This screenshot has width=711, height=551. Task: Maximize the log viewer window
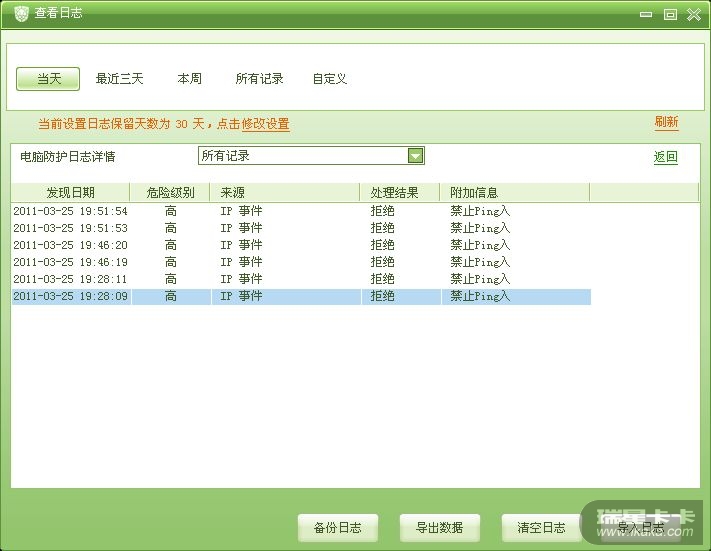click(670, 14)
